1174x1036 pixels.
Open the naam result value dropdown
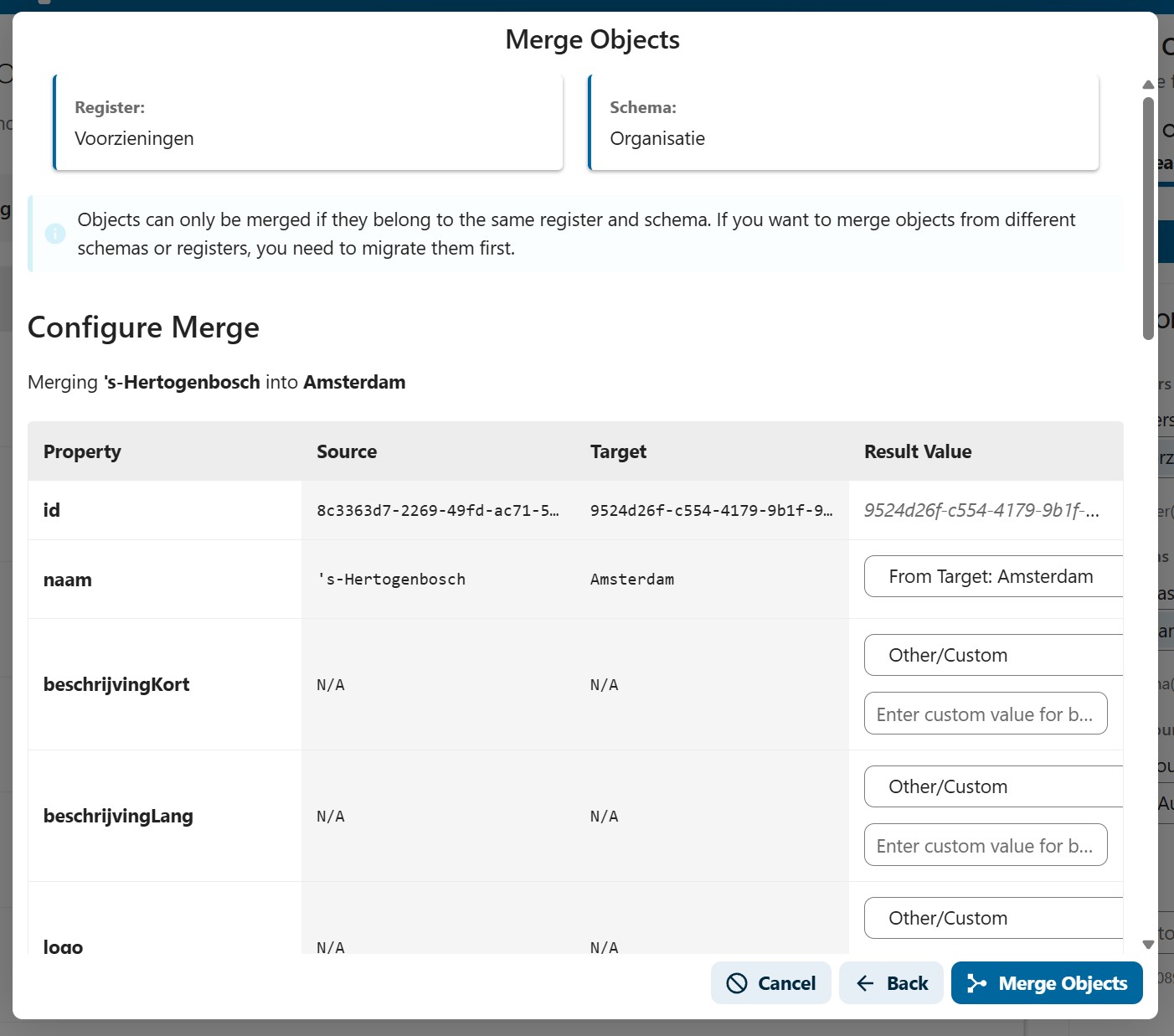tap(993, 576)
